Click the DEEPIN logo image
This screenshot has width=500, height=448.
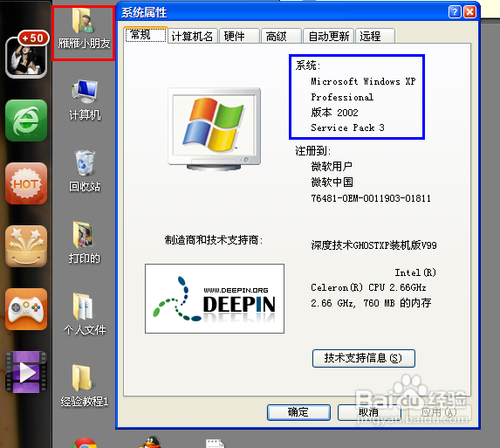pyautogui.click(x=215, y=299)
